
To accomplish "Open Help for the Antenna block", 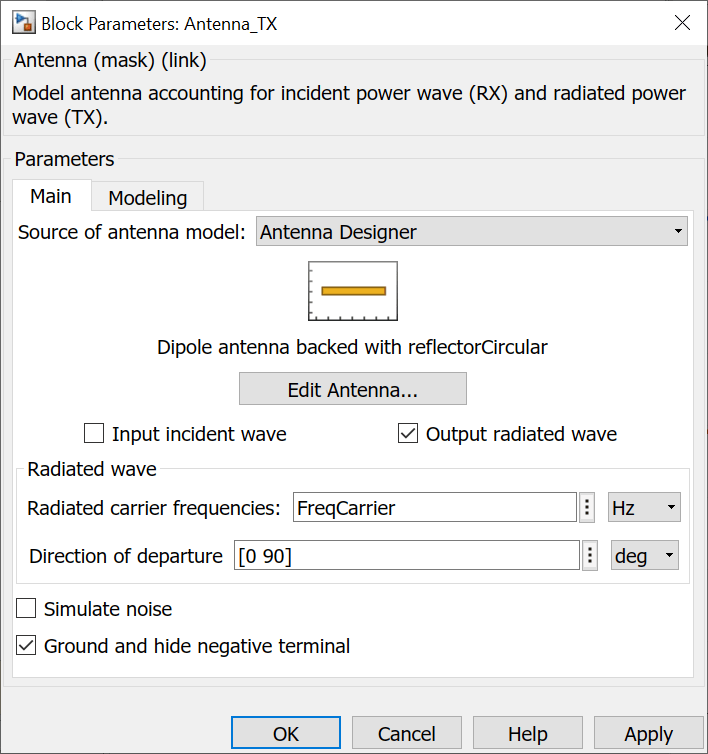I will (x=527, y=734).
